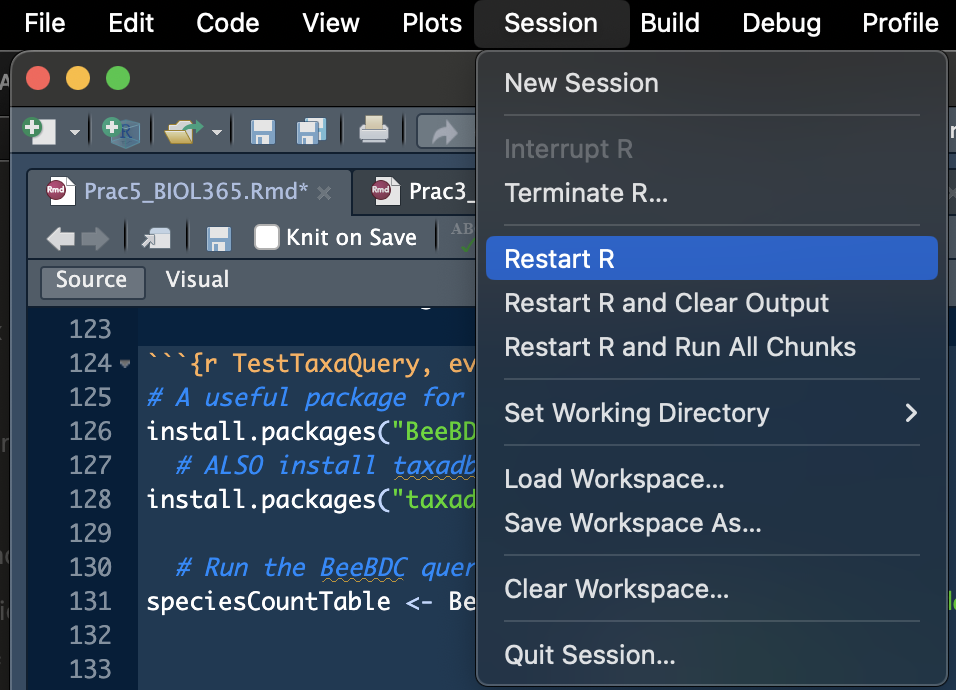The image size is (956, 690).
Task: Click the New File icon
Action: point(39,131)
